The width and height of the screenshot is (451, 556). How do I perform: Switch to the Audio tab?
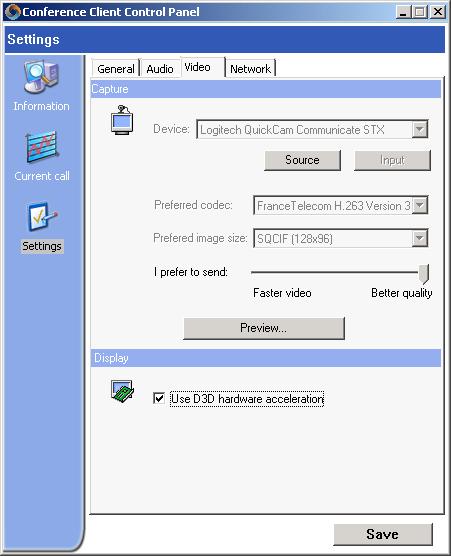click(x=160, y=68)
